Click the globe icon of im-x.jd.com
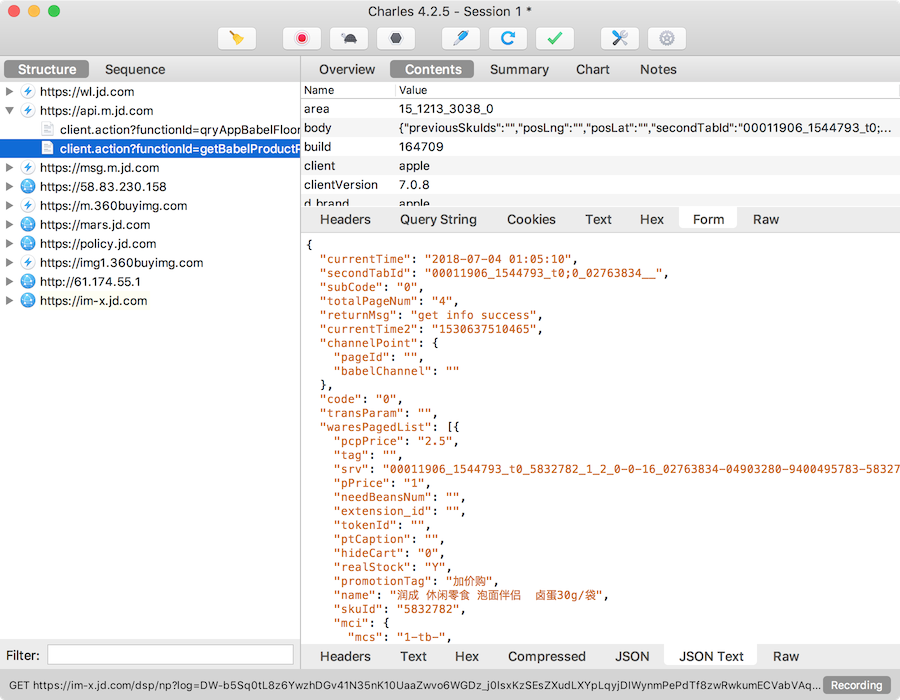Image resolution: width=900 pixels, height=700 pixels. [28, 301]
